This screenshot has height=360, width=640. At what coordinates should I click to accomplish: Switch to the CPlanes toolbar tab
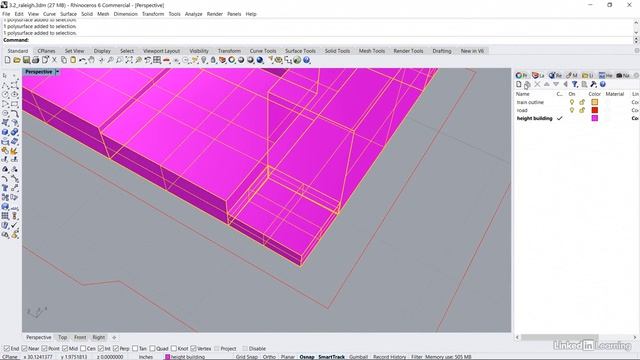46,51
